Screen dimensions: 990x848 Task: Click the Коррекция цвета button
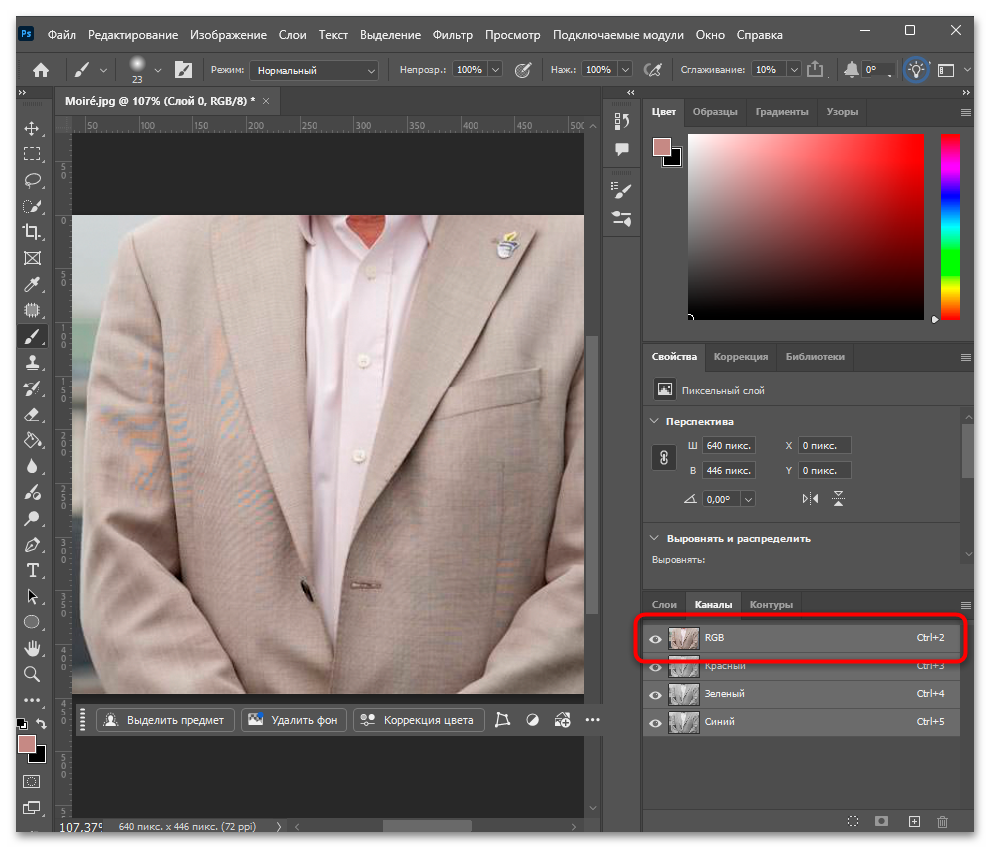(419, 720)
